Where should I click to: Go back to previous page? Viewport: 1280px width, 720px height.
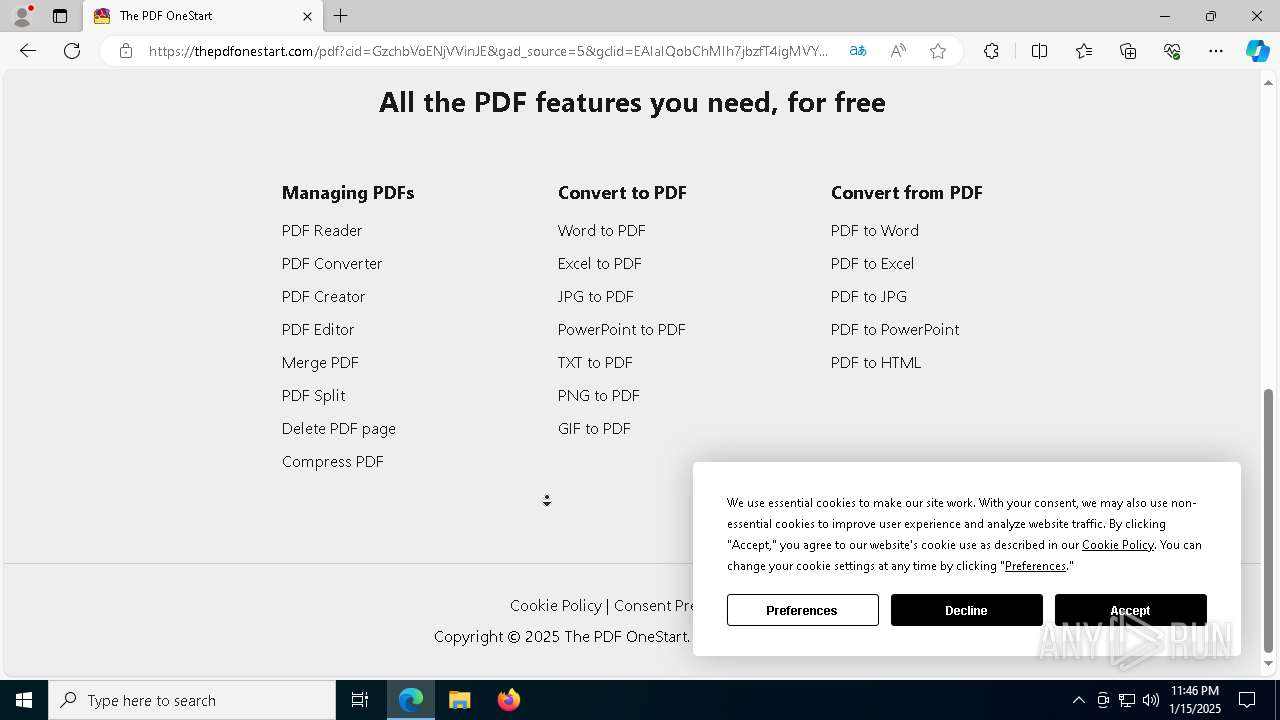pyautogui.click(x=28, y=51)
